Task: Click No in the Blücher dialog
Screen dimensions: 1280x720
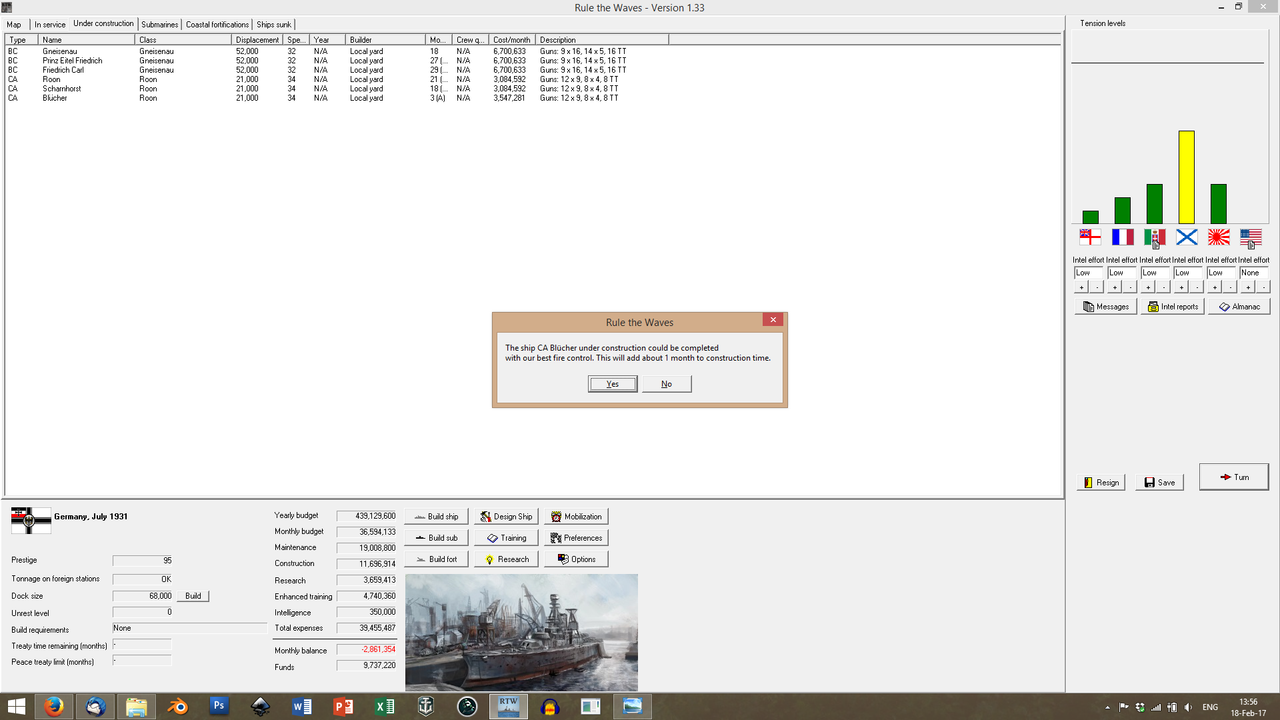Action: click(x=666, y=383)
